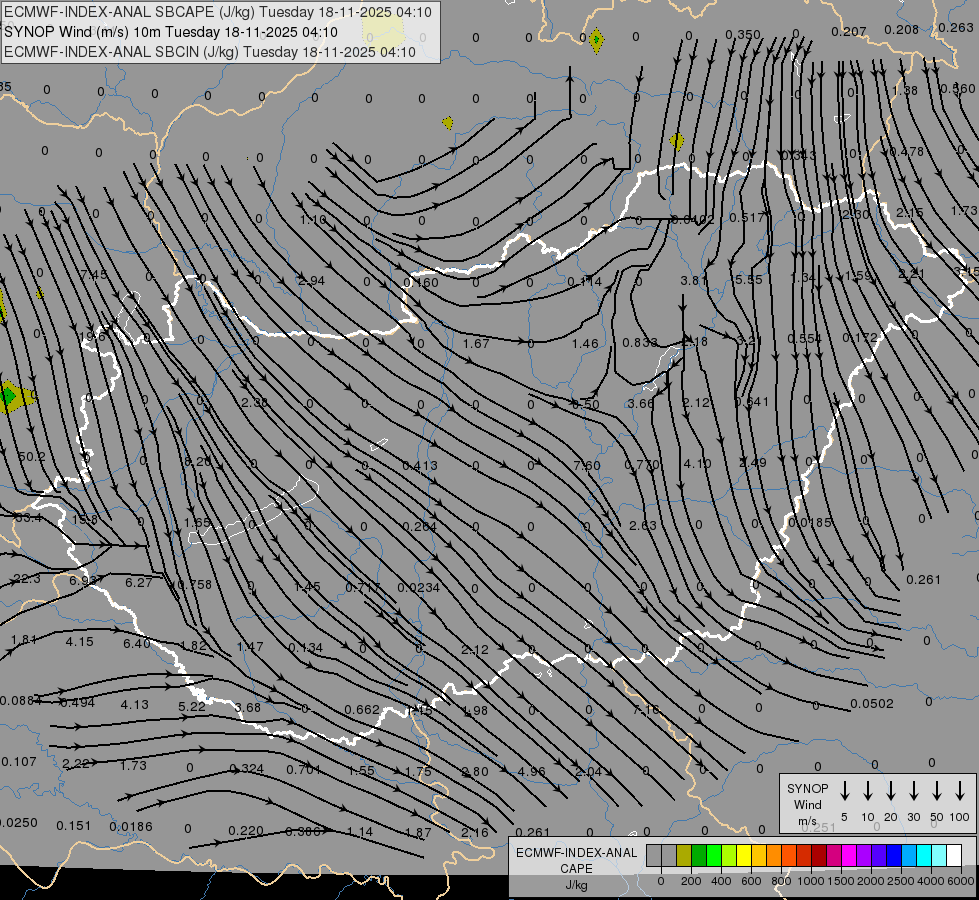979x900 pixels.
Task: Click the CAPE value 0.662
Action: tap(362, 710)
